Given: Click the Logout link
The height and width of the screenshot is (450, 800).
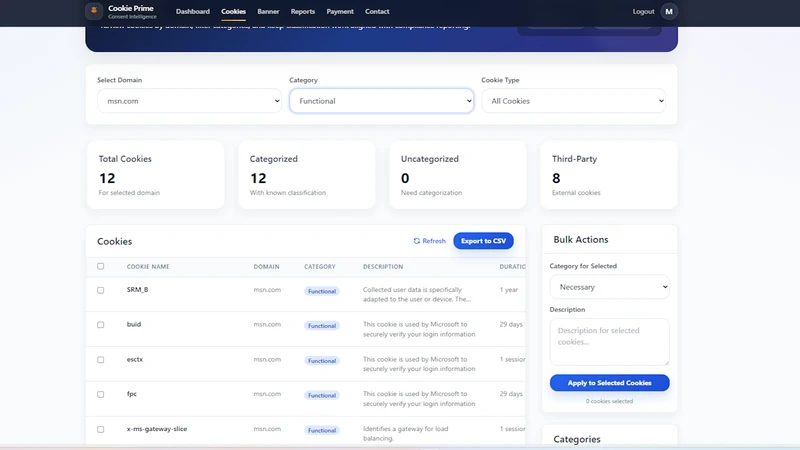Looking at the screenshot, I should point(643,11).
